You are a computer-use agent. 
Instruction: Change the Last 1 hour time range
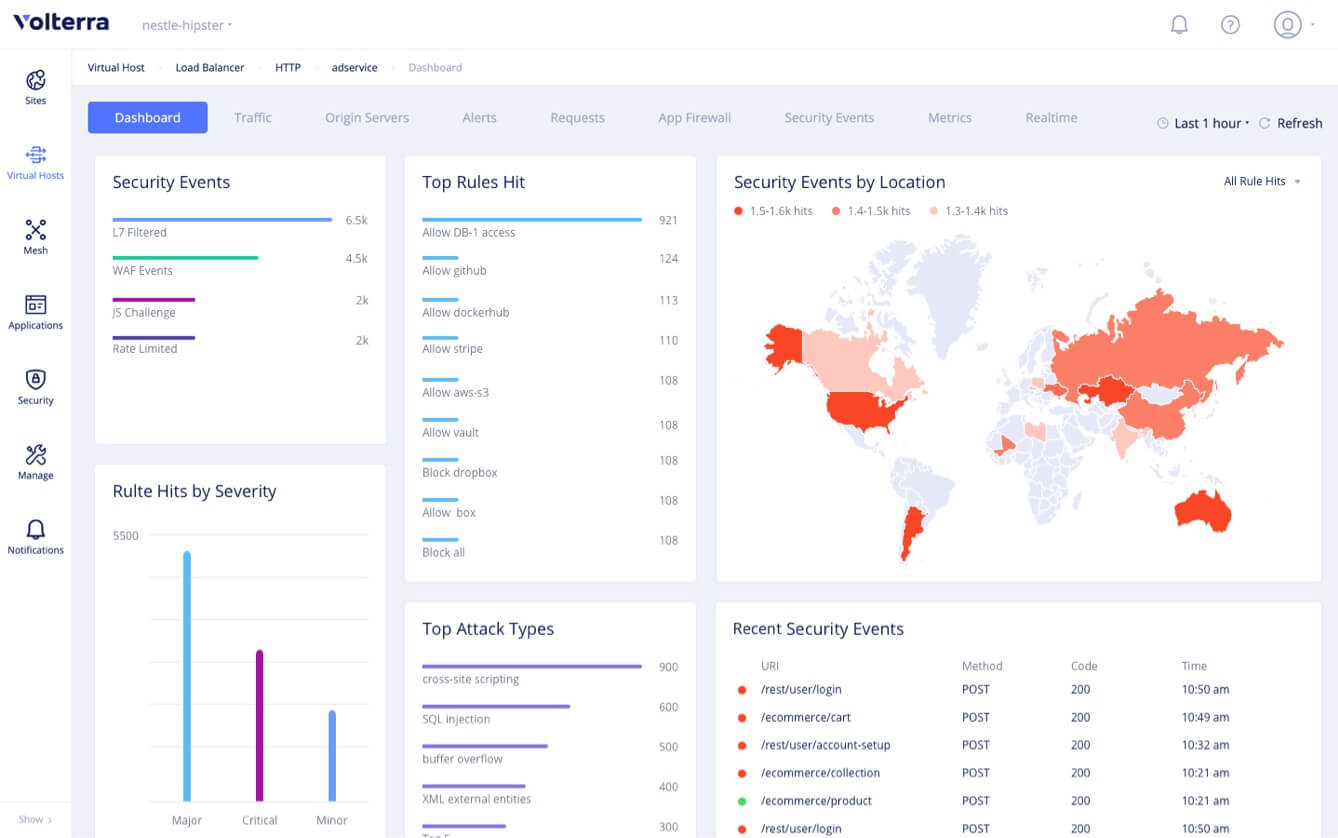[1207, 123]
